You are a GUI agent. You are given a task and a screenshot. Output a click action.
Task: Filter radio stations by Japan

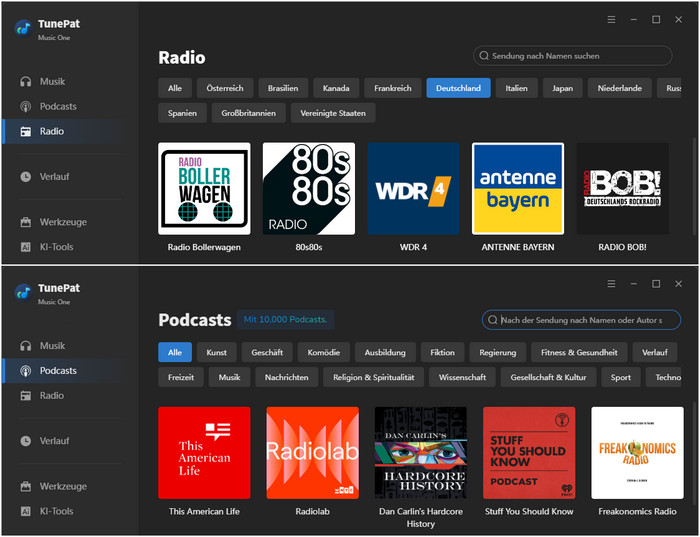tap(562, 88)
